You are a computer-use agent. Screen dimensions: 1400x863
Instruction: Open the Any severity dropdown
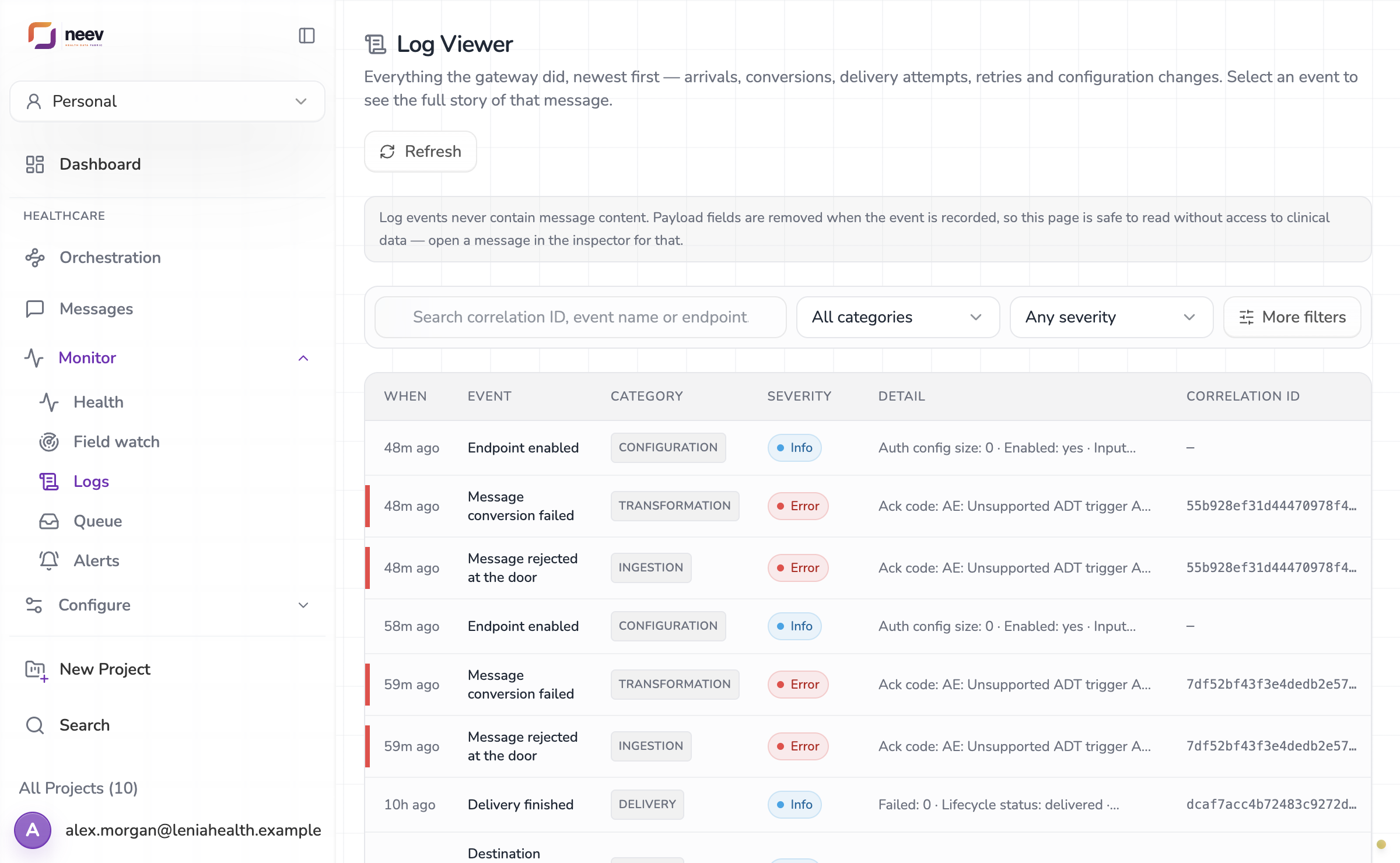point(1111,317)
